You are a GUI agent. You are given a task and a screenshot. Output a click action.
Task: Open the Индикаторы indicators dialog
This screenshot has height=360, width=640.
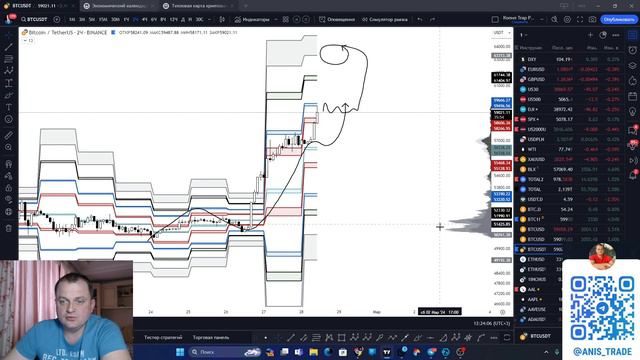click(x=252, y=19)
